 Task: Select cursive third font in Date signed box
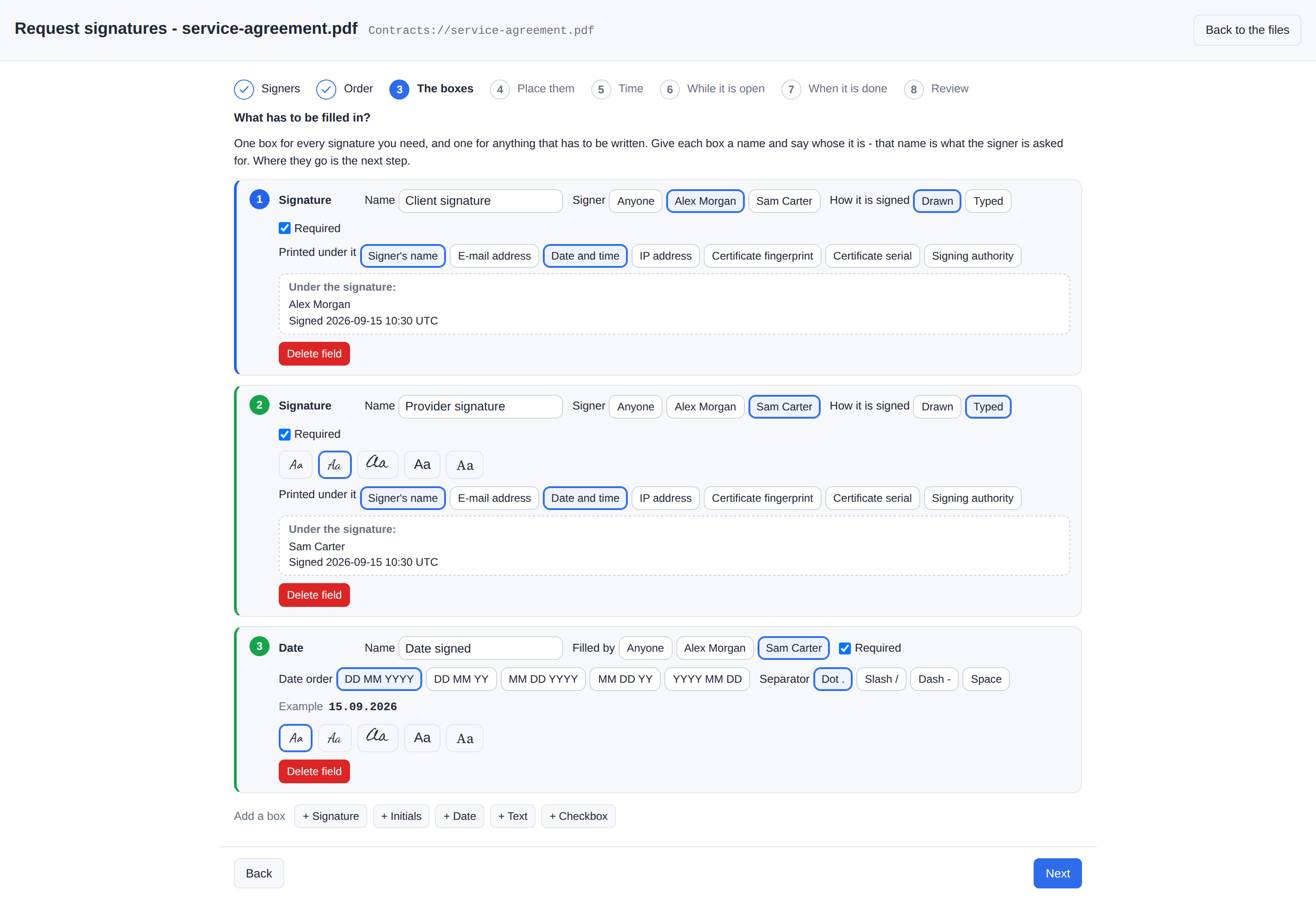click(377, 738)
